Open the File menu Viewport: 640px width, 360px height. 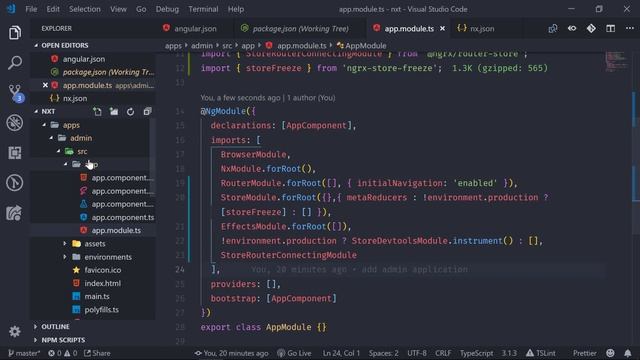click(31, 9)
